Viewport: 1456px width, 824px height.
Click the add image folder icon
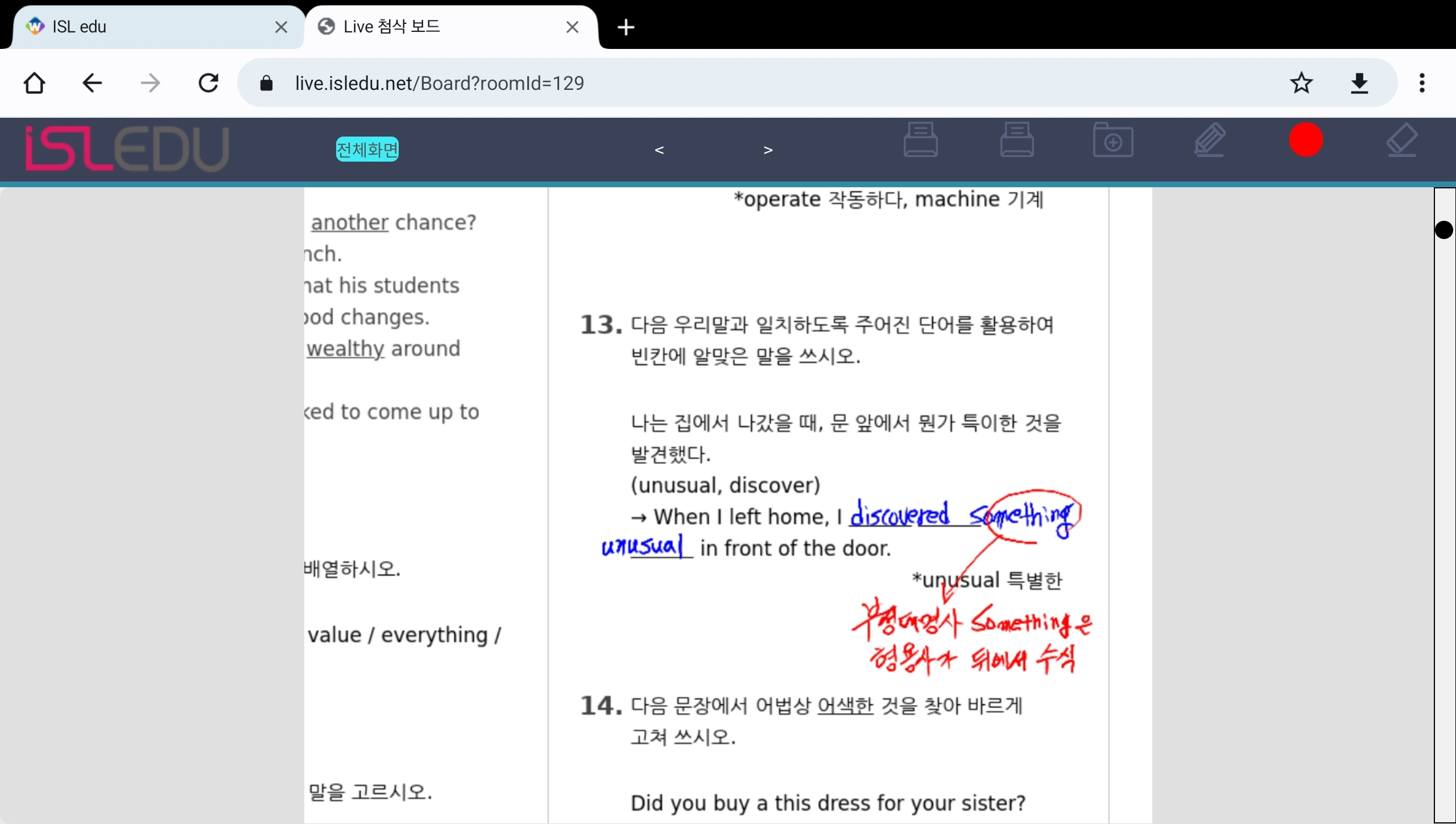click(x=1113, y=140)
